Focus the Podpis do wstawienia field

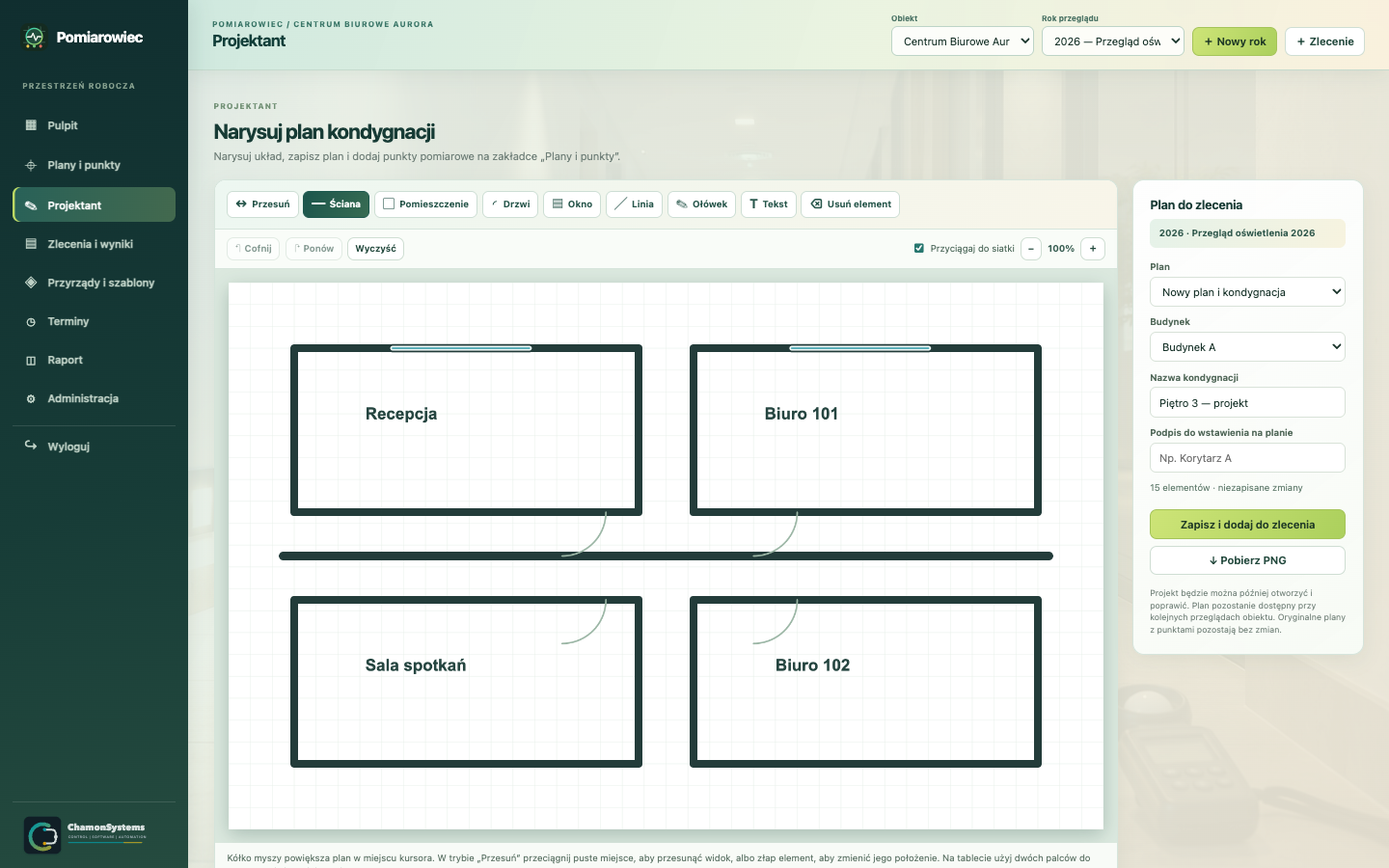[1247, 458]
